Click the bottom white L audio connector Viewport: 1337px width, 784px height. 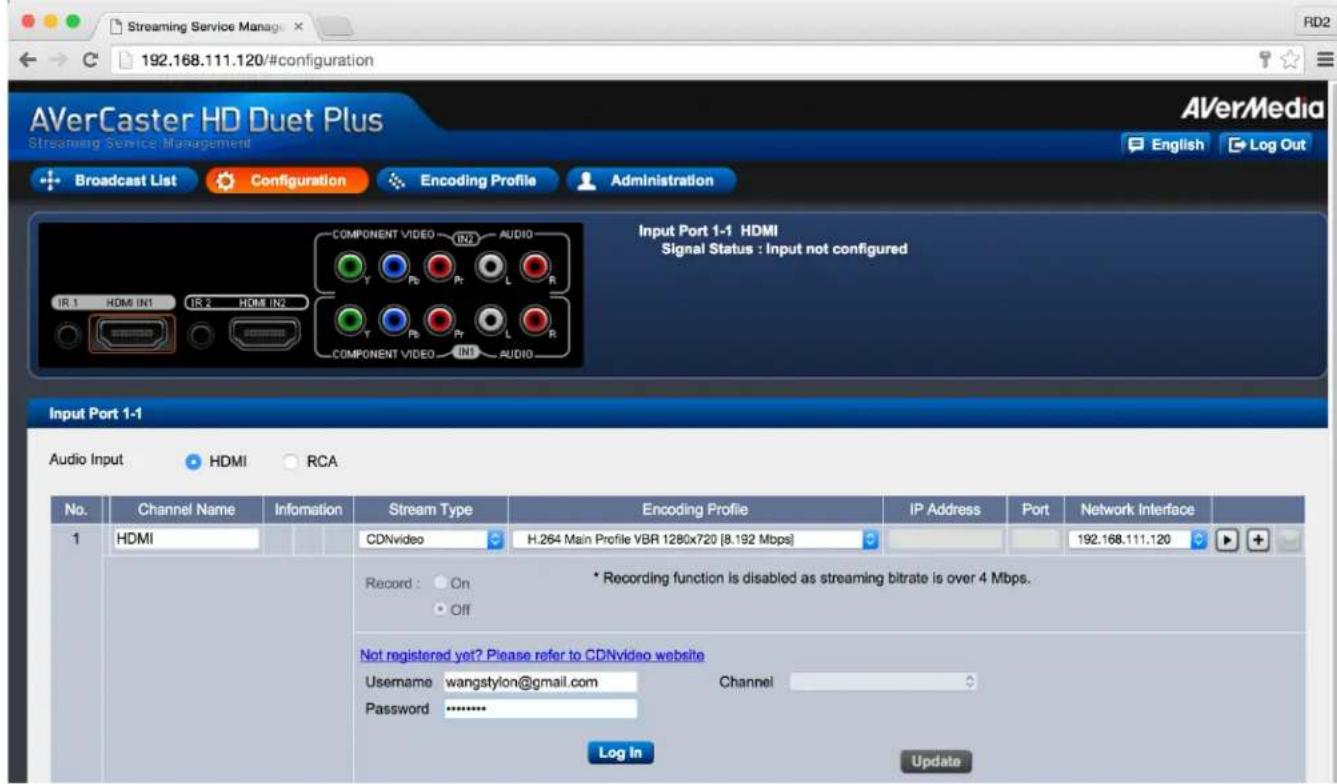coord(490,320)
